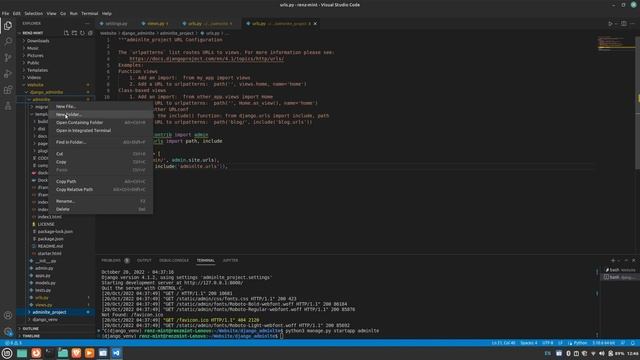Choose Delete from context menu
Screen dimensions: 640x360
100,209
